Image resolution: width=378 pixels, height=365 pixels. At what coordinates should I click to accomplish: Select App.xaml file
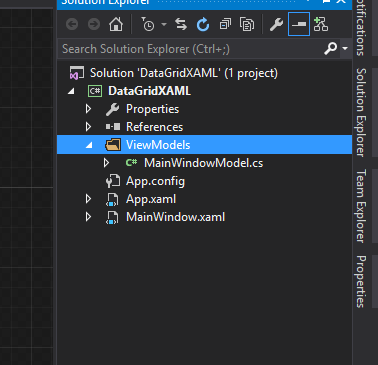pos(151,199)
